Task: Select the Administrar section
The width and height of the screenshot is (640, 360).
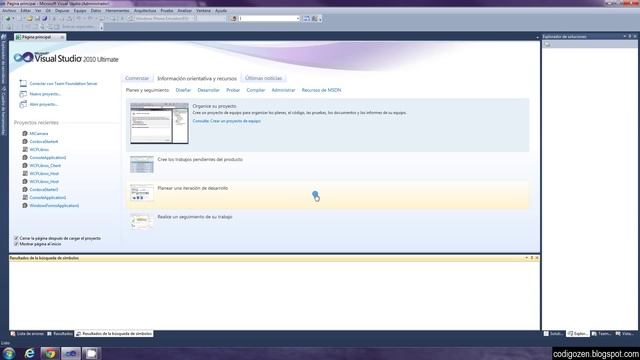Action: [283, 90]
